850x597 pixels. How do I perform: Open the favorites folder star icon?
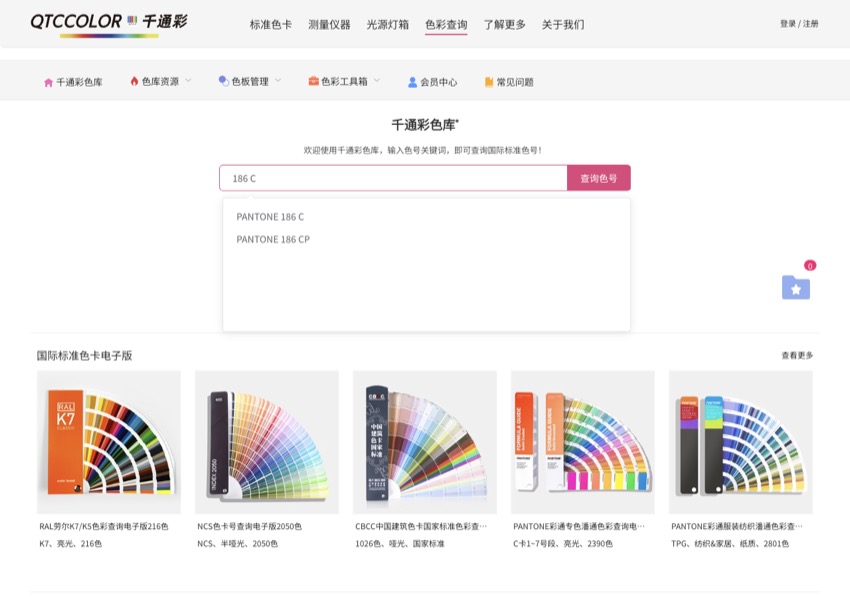pyautogui.click(x=796, y=288)
